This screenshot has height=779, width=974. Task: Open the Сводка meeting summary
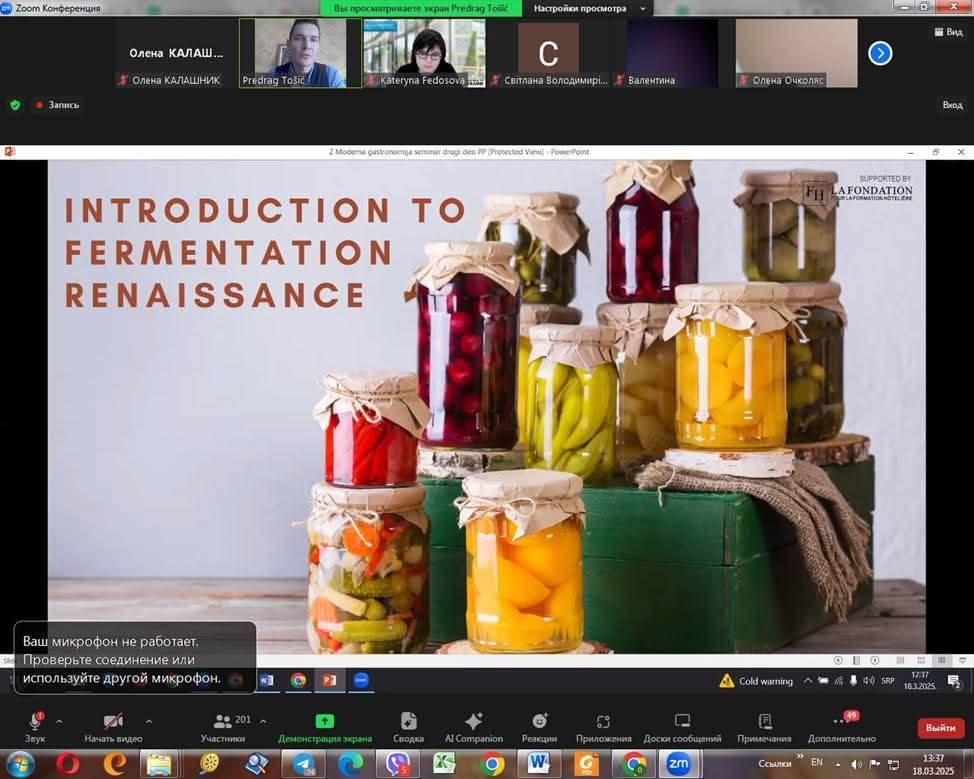(x=408, y=726)
